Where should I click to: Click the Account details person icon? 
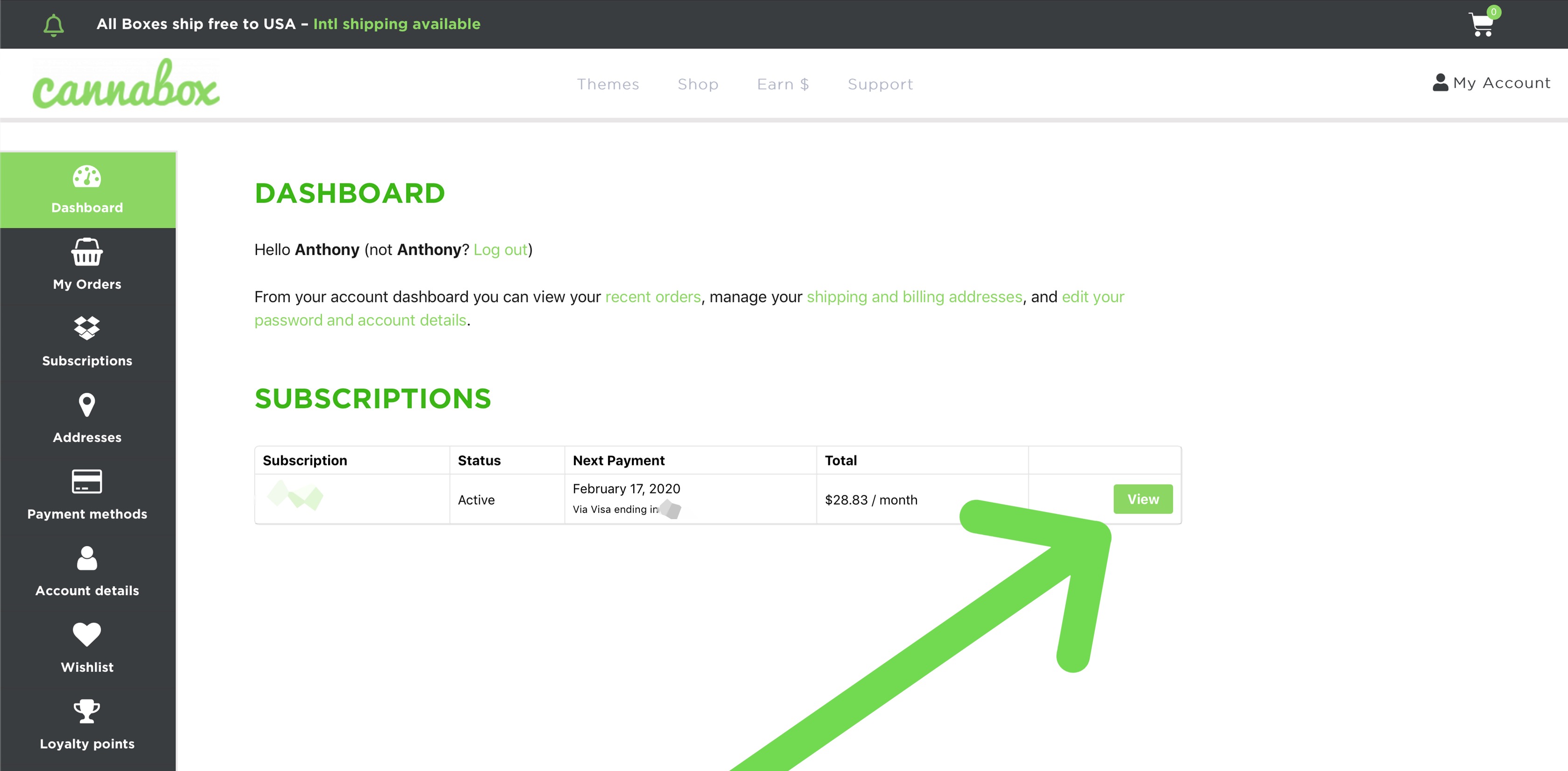(x=87, y=558)
